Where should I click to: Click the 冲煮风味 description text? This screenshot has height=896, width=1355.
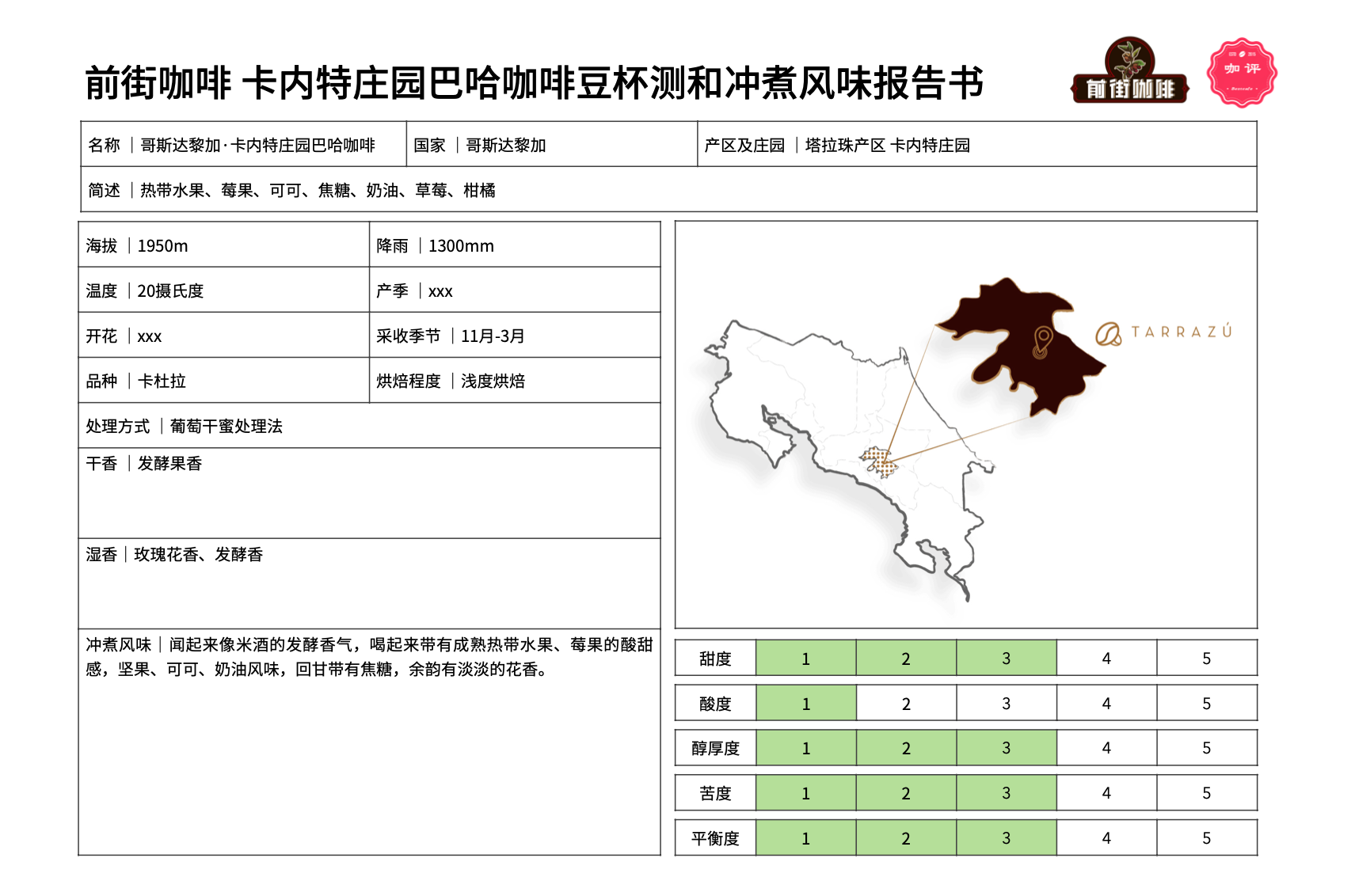[368, 657]
